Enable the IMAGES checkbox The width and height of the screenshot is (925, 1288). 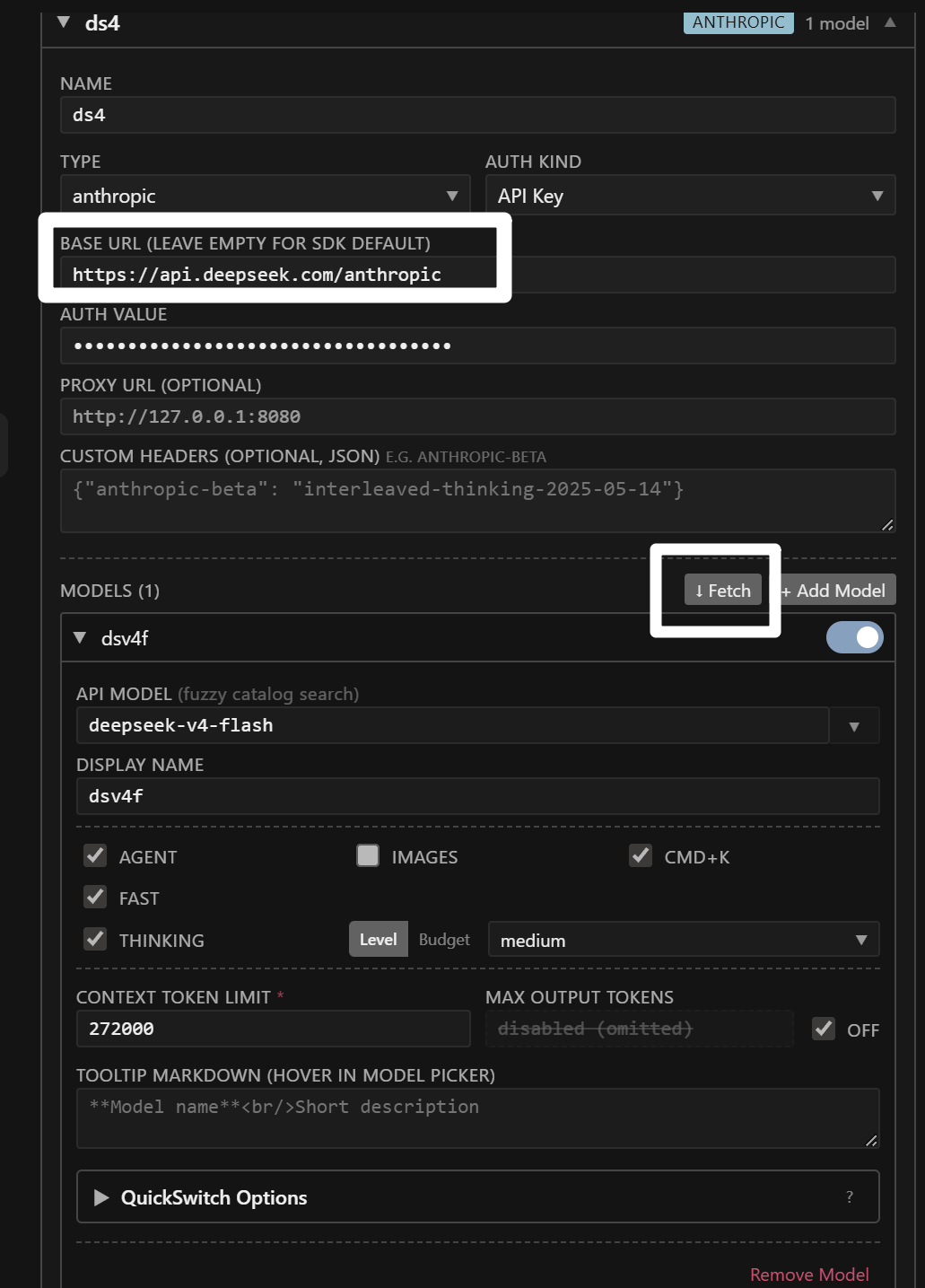tap(368, 855)
